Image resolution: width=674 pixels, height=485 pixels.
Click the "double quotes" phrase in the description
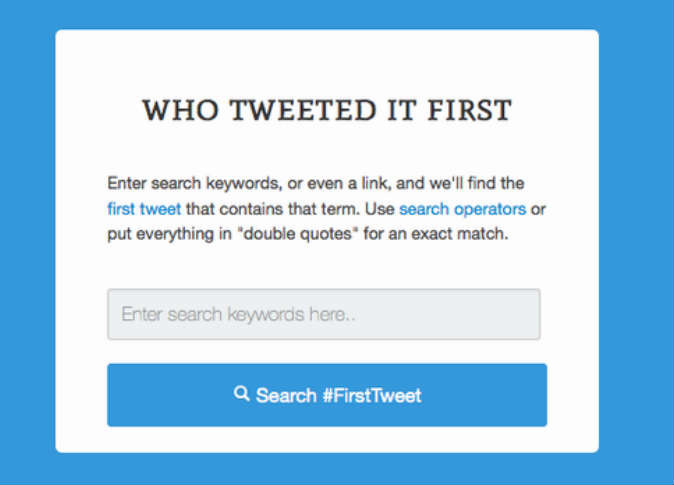[x=332, y=235]
